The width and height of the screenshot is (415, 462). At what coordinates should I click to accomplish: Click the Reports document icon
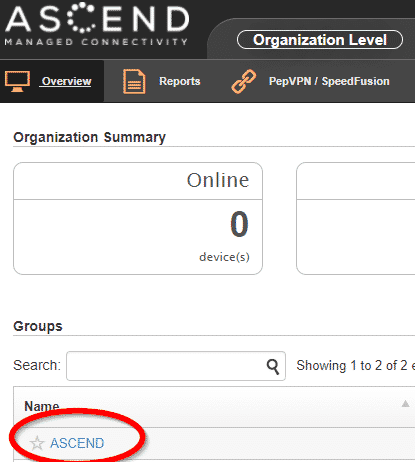click(134, 81)
